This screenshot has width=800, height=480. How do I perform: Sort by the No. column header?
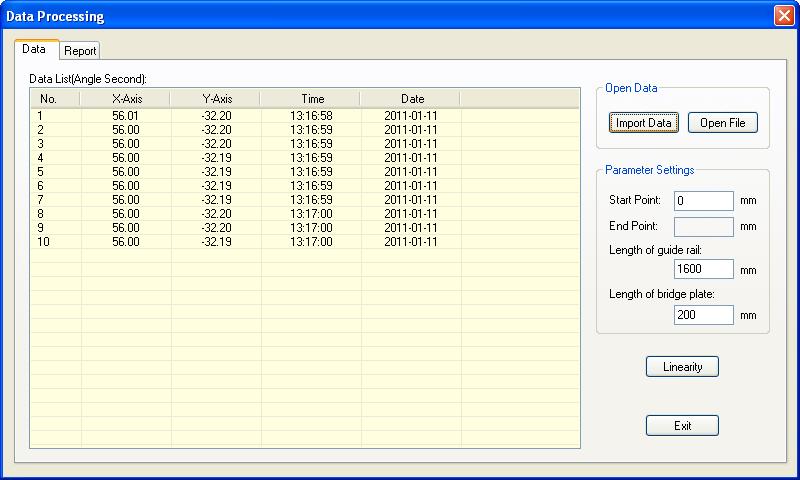tap(48, 99)
